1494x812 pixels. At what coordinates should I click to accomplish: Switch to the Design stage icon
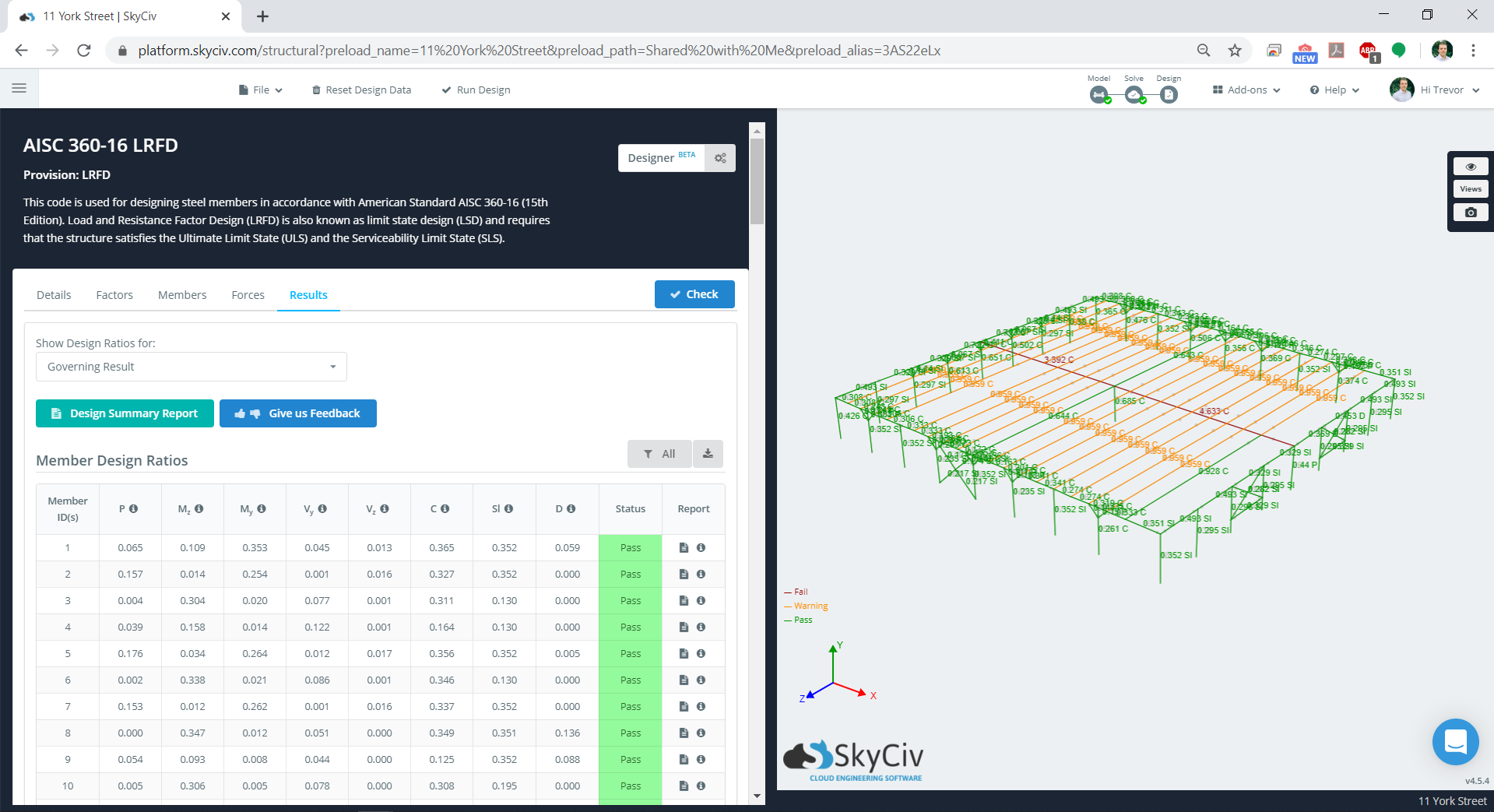(1169, 95)
